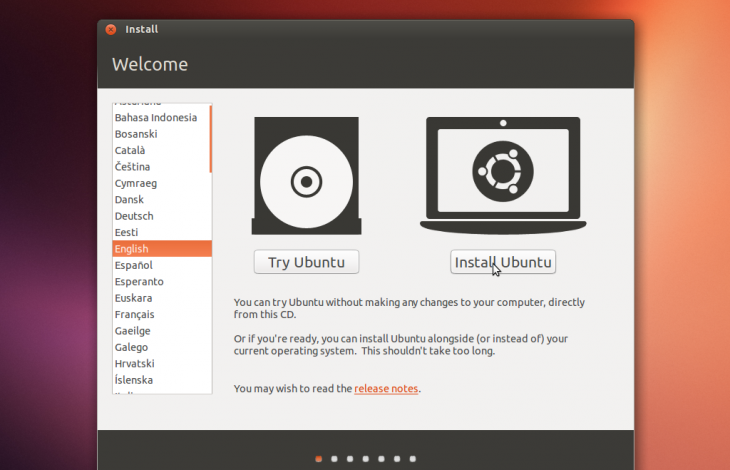Click the first orange progress dot
The image size is (730, 470).
coord(318,459)
